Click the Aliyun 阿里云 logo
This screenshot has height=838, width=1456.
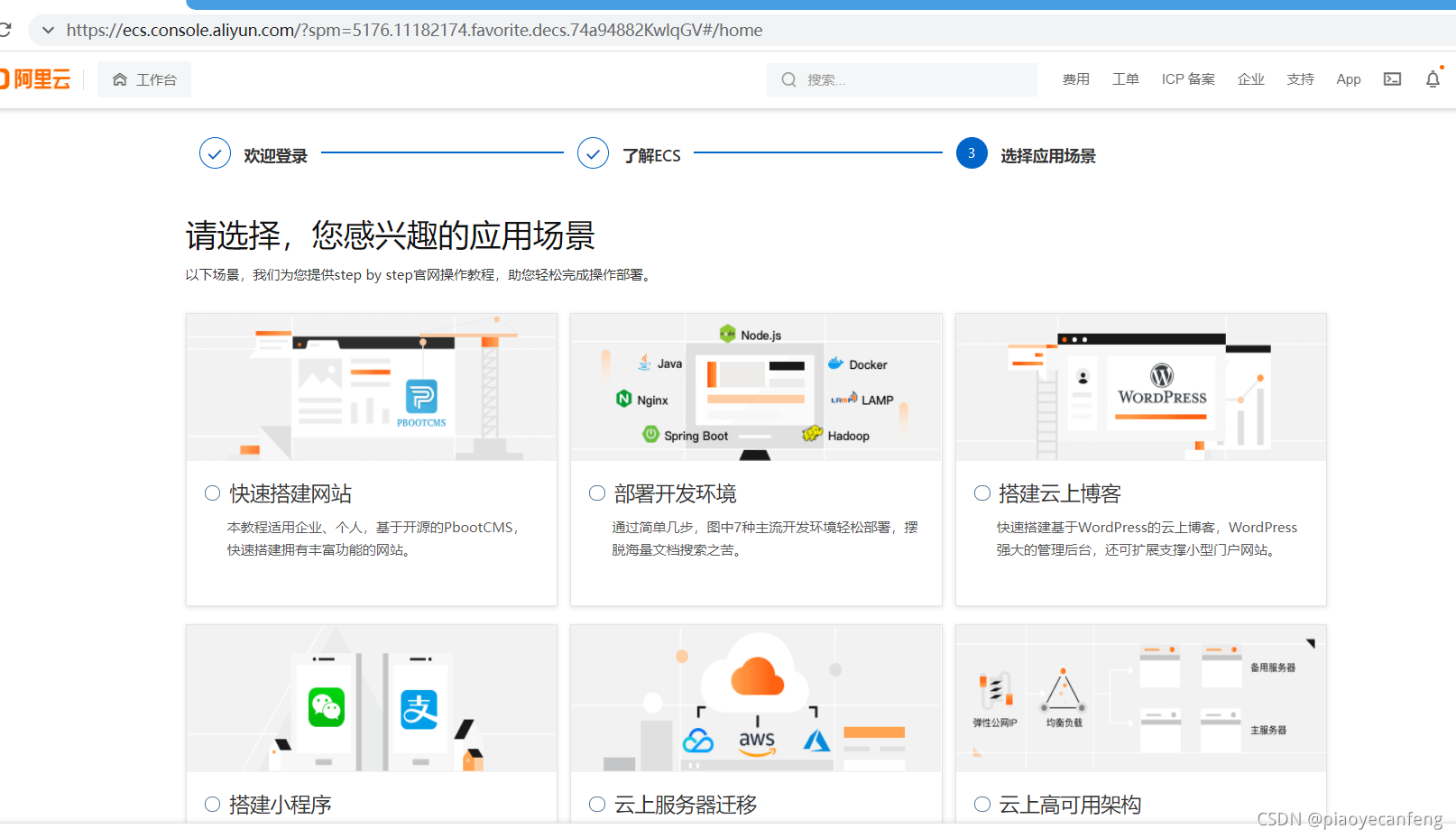tap(35, 79)
